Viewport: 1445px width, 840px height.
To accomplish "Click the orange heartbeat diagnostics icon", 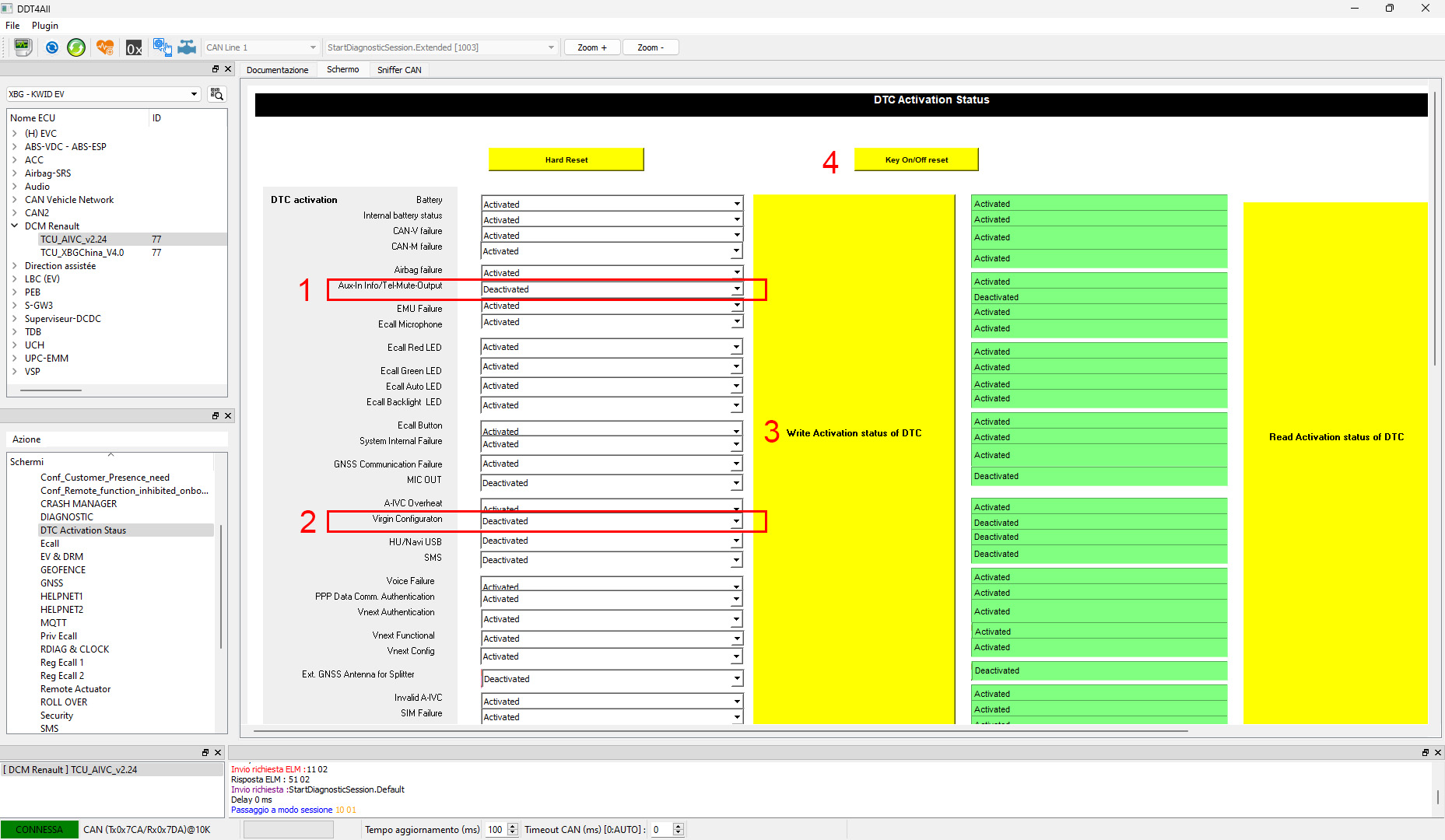I will tap(105, 47).
